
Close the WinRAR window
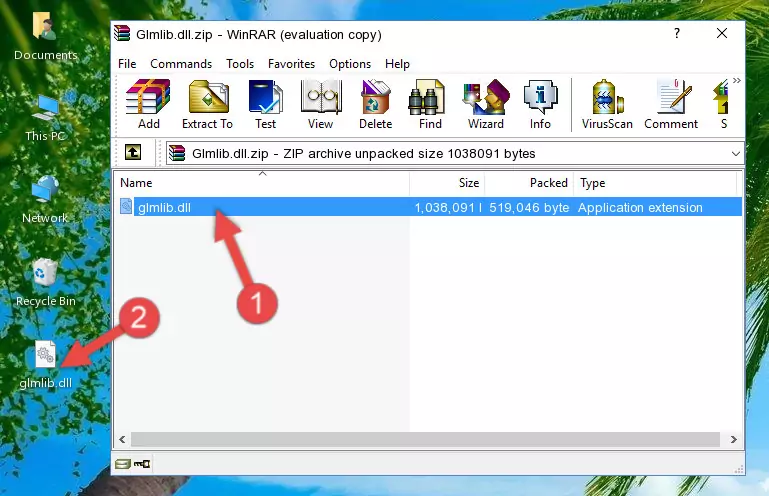[x=722, y=33]
